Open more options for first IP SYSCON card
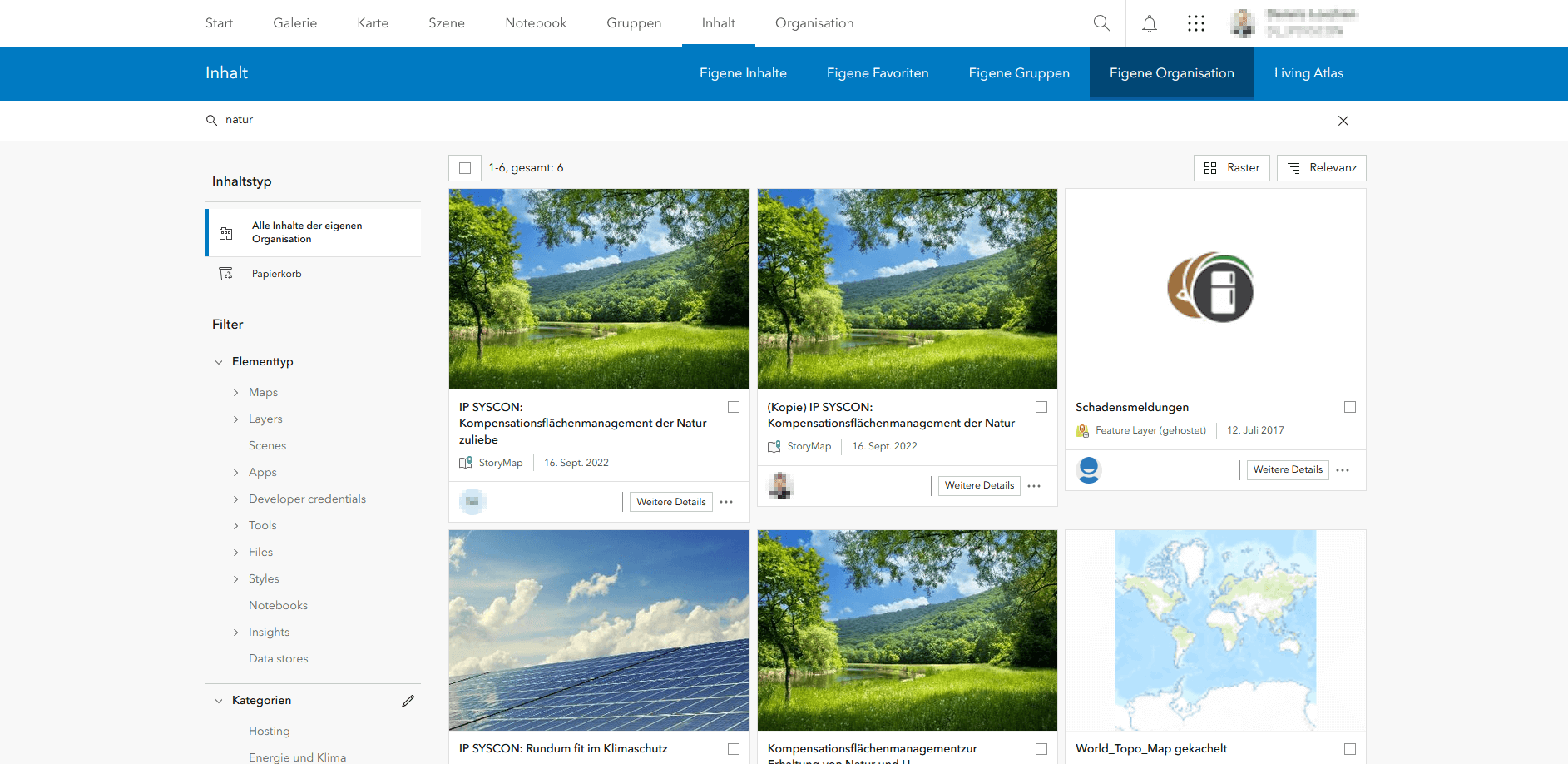This screenshot has height=764, width=1568. (726, 502)
